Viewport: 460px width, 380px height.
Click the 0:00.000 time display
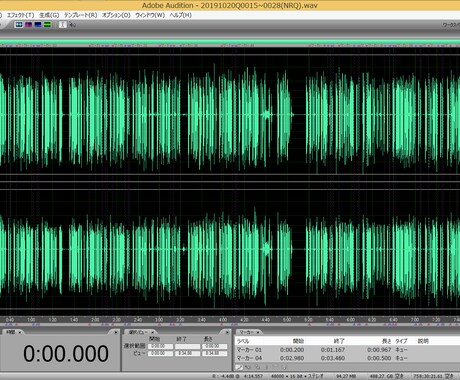pos(66,353)
